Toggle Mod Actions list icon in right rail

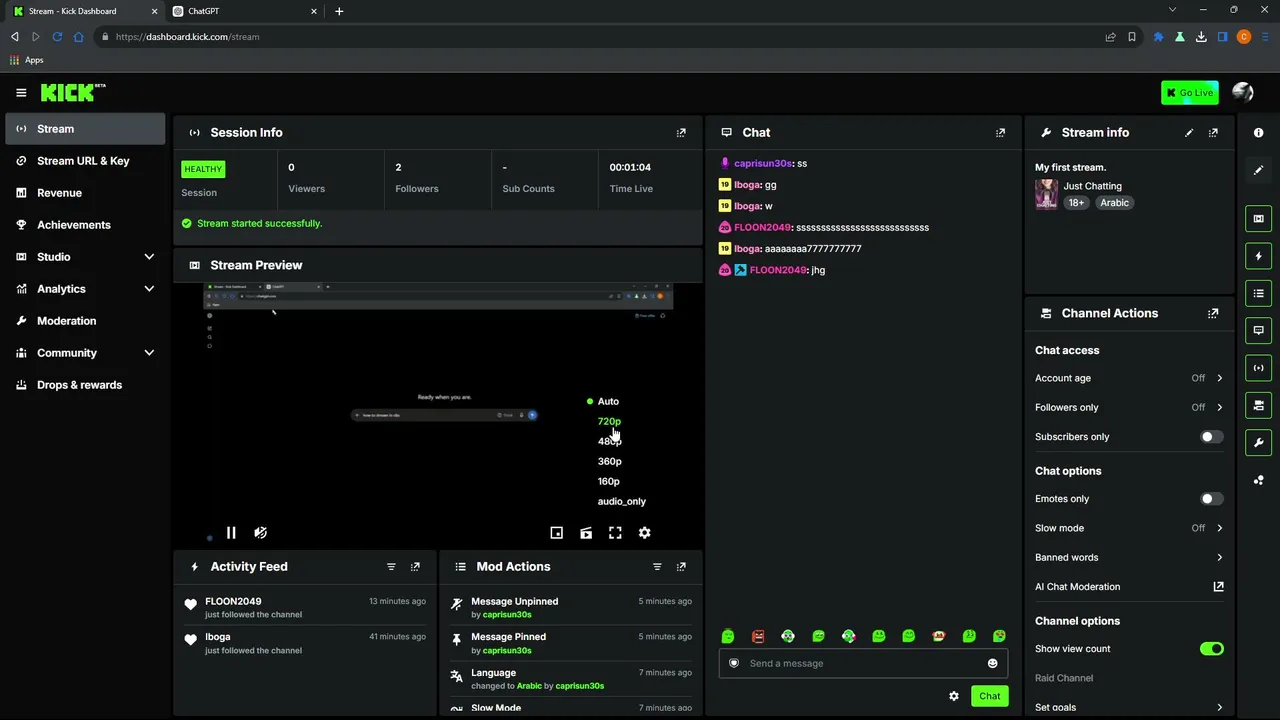pyautogui.click(x=1259, y=293)
